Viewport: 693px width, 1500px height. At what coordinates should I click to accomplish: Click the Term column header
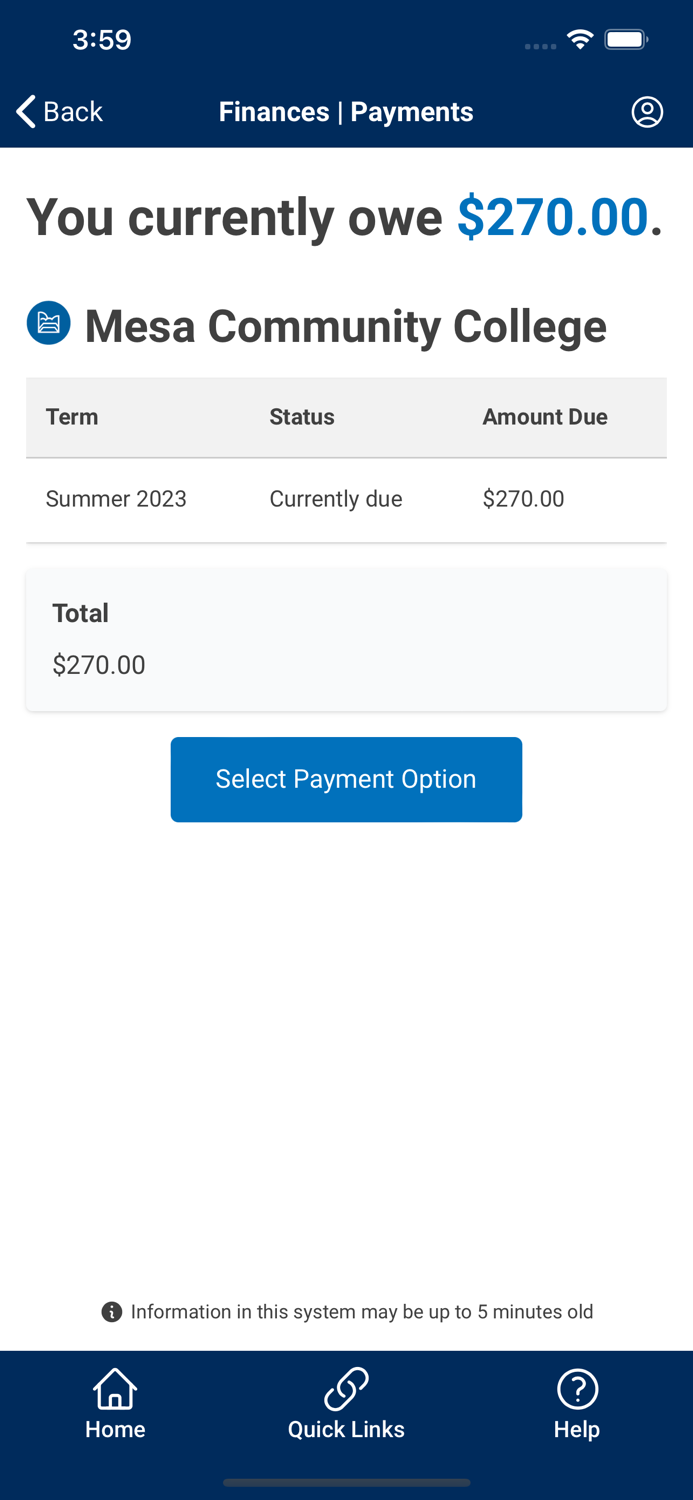72,417
